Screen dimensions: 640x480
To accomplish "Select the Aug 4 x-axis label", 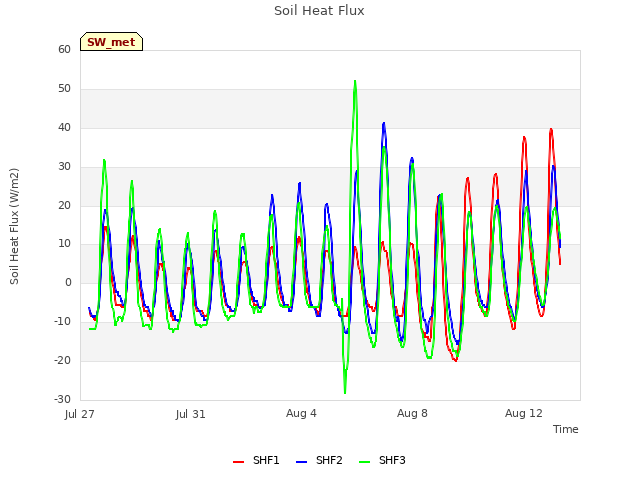I will (x=301, y=413).
